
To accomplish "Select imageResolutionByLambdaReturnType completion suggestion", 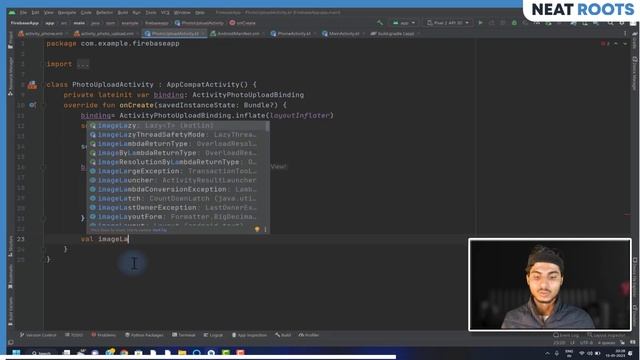I will click(x=176, y=162).
